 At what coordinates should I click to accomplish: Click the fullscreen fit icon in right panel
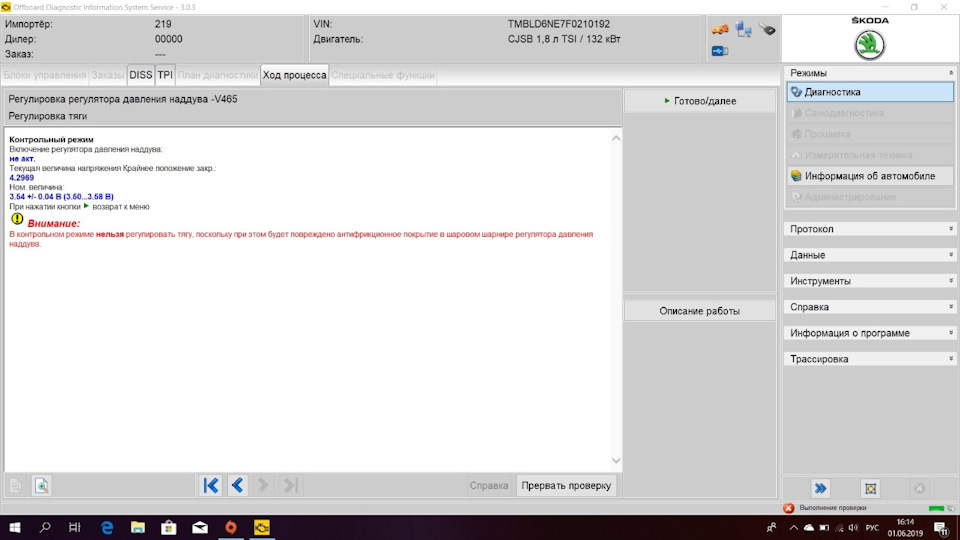click(x=870, y=488)
